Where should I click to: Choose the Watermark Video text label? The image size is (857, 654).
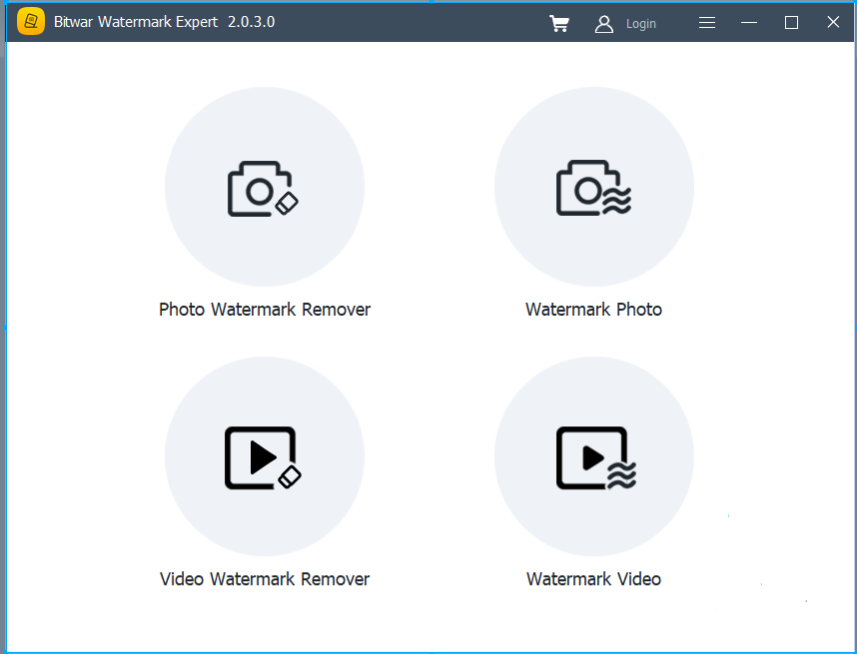click(594, 579)
